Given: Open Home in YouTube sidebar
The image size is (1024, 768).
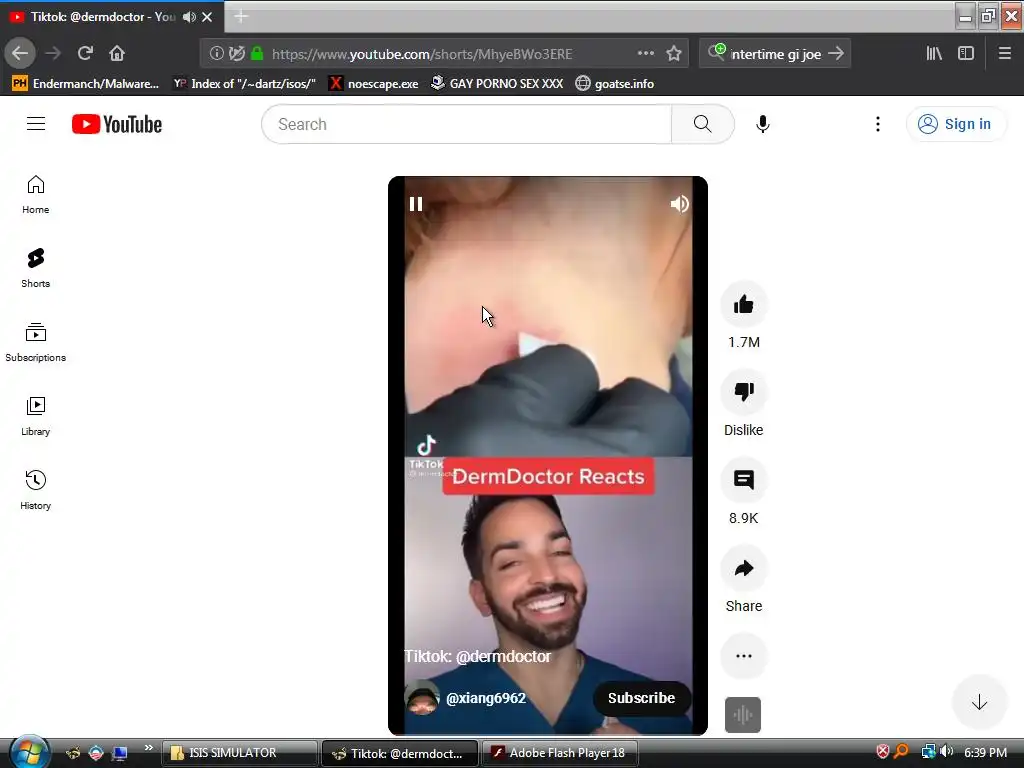Looking at the screenshot, I should tap(35, 195).
